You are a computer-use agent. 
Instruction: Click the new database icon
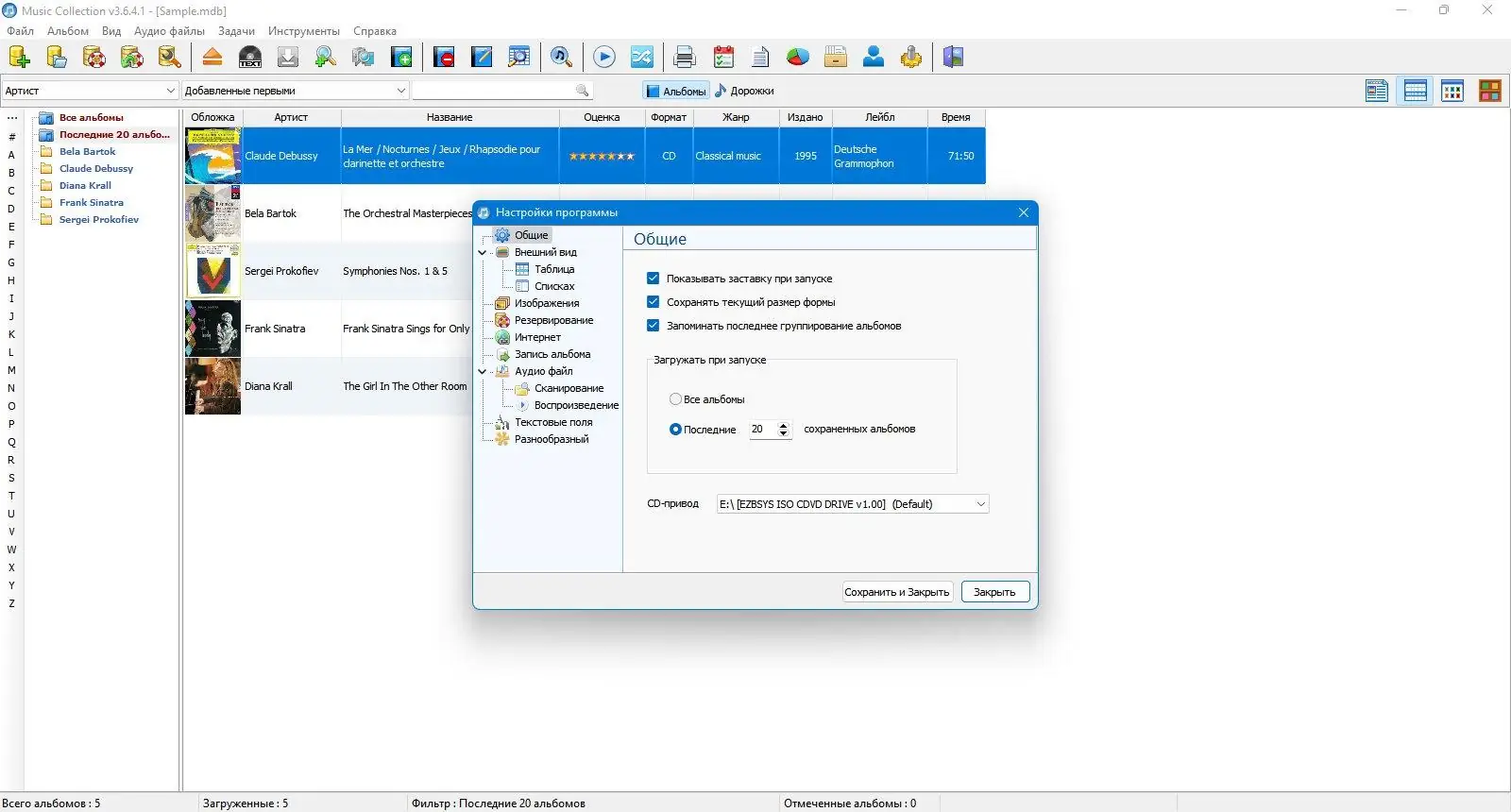[19, 57]
